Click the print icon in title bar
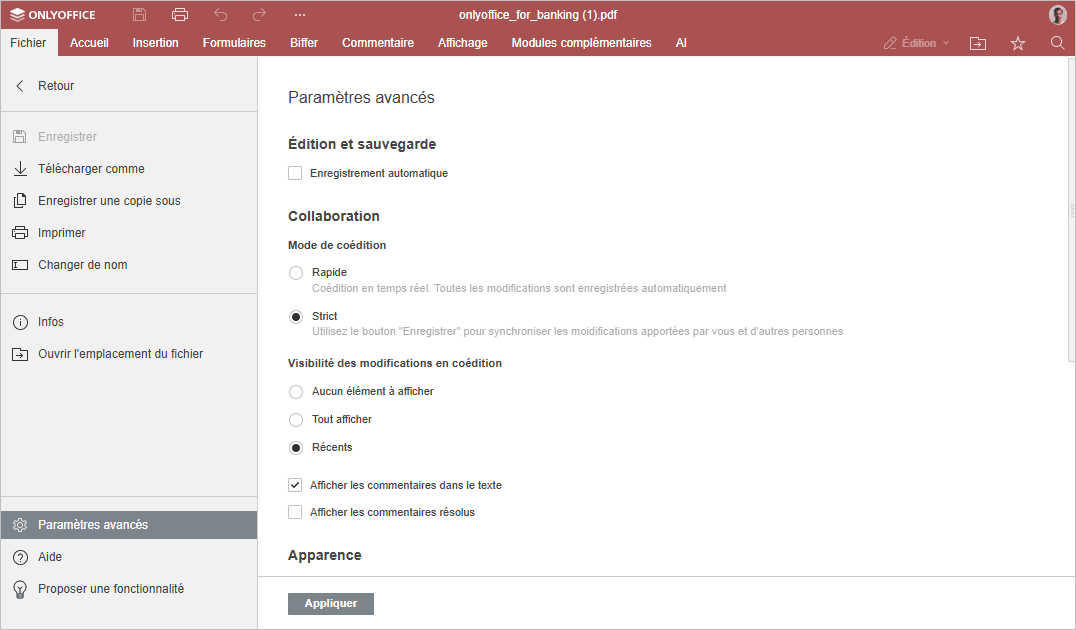Screen dimensions: 1076x630 180,15
